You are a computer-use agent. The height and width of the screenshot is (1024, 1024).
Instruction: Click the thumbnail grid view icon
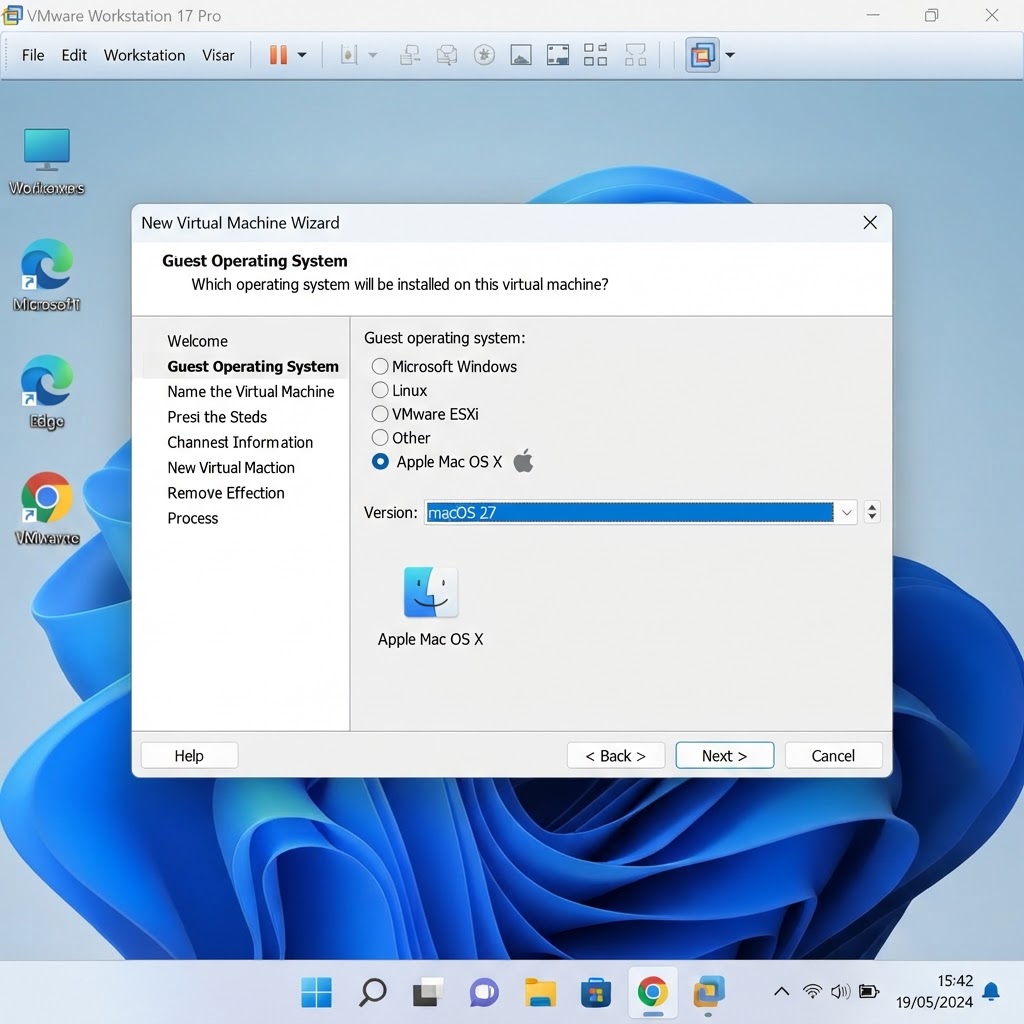tap(595, 55)
